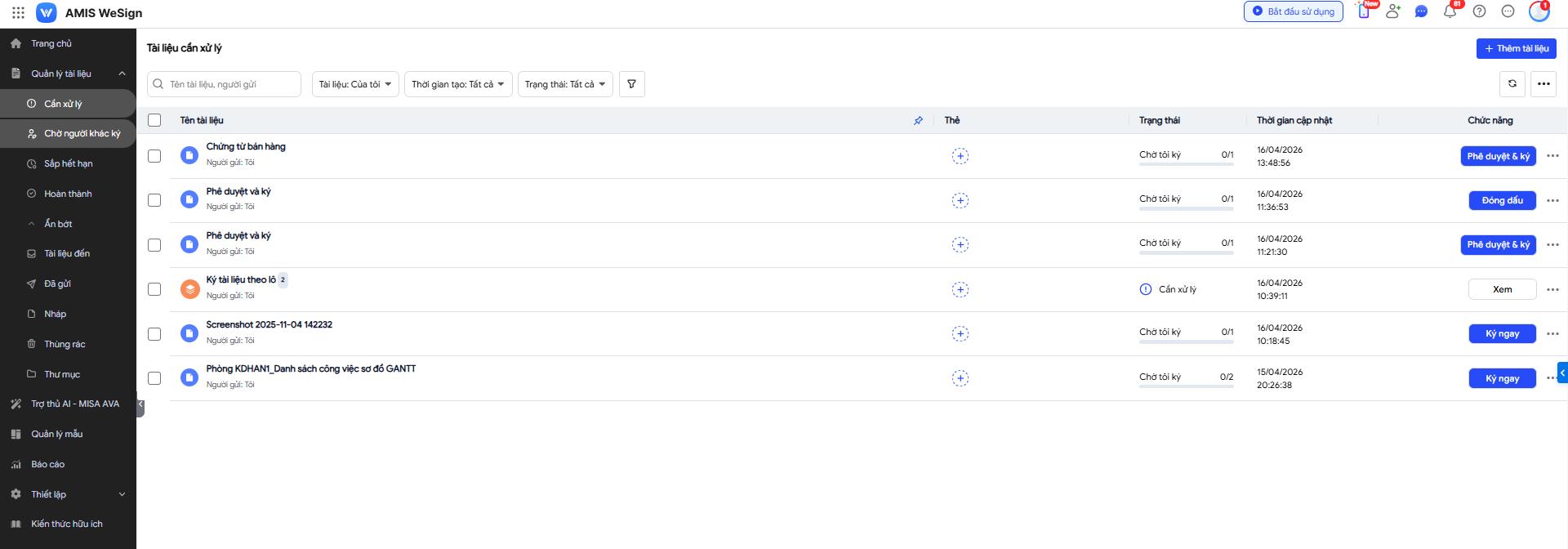Click the pin icon in table header

pyautogui.click(x=918, y=121)
